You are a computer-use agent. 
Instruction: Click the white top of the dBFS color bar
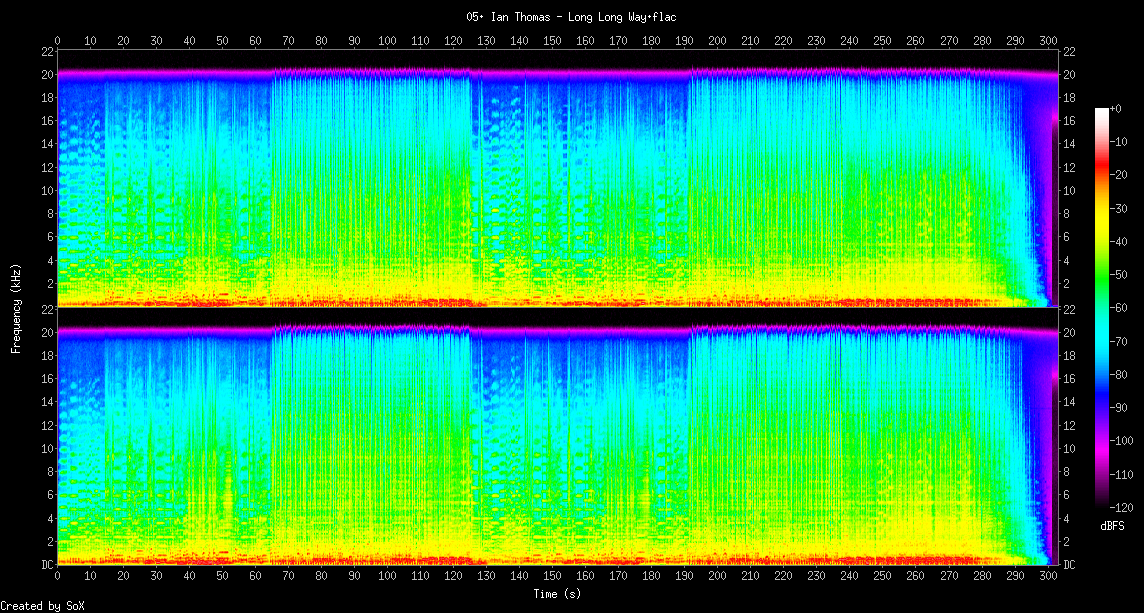point(1101,111)
